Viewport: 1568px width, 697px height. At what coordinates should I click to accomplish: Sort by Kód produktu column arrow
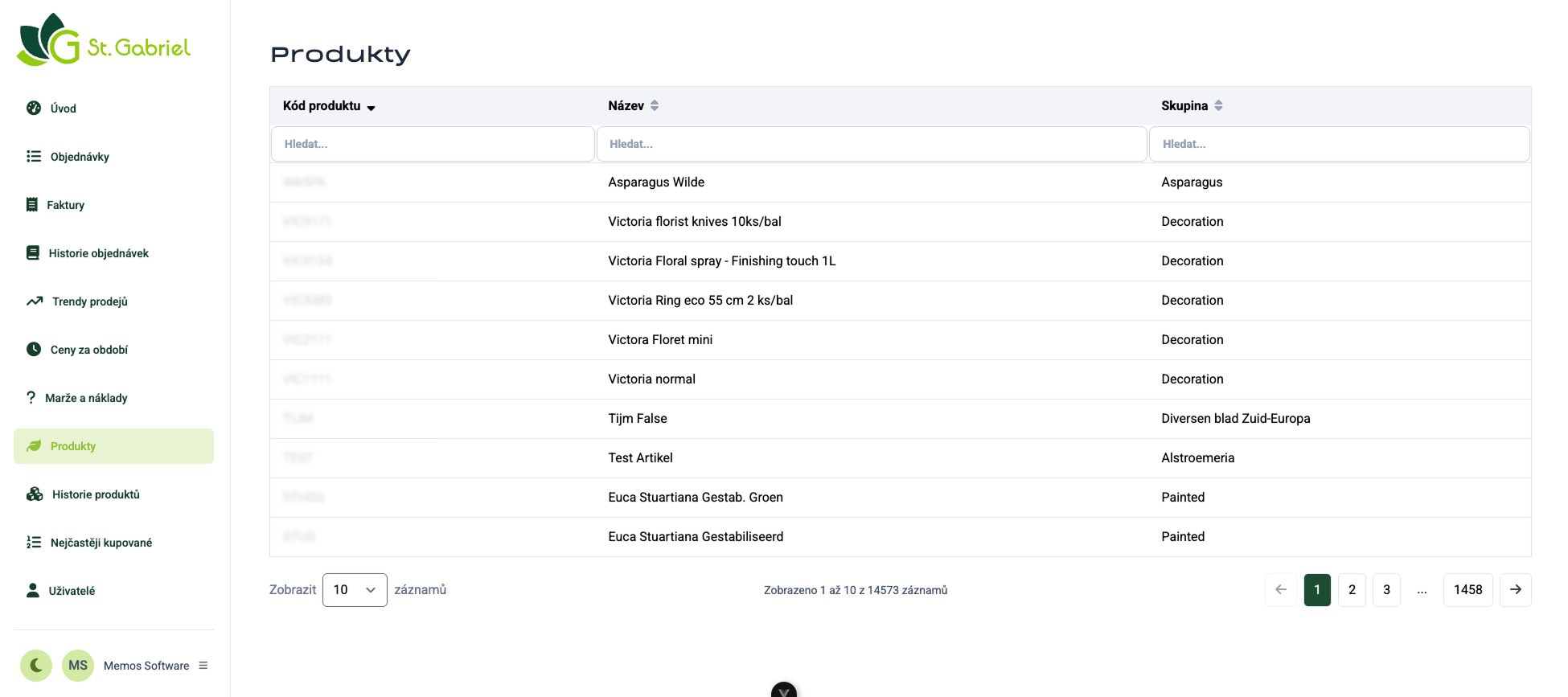click(371, 107)
